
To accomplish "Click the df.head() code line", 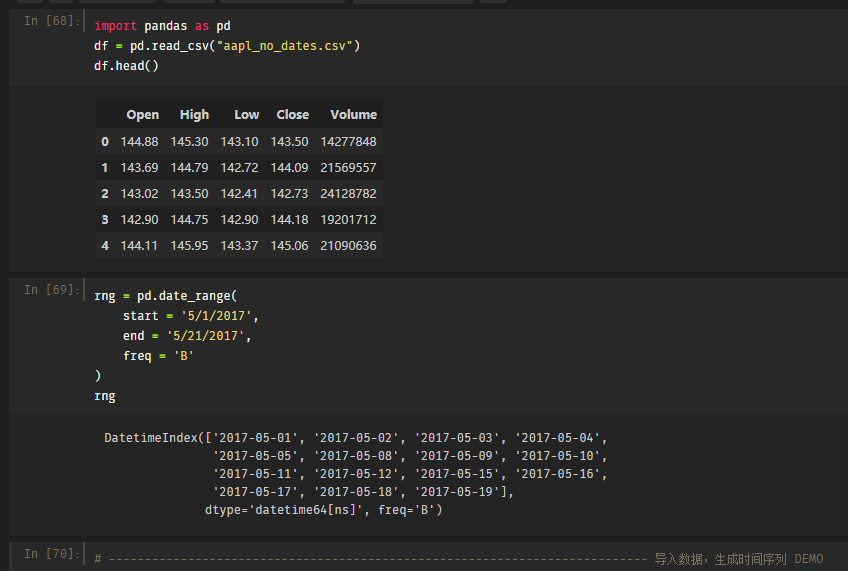I will (x=127, y=66).
